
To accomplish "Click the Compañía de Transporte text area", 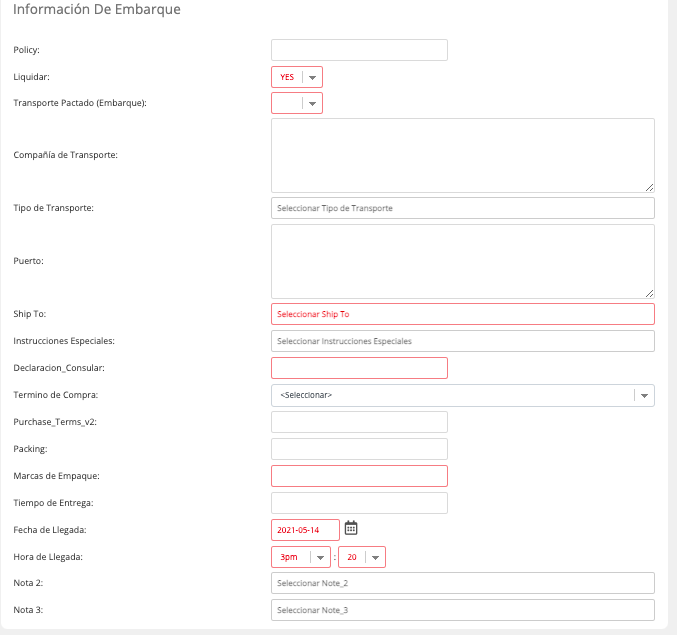I will 463,155.
